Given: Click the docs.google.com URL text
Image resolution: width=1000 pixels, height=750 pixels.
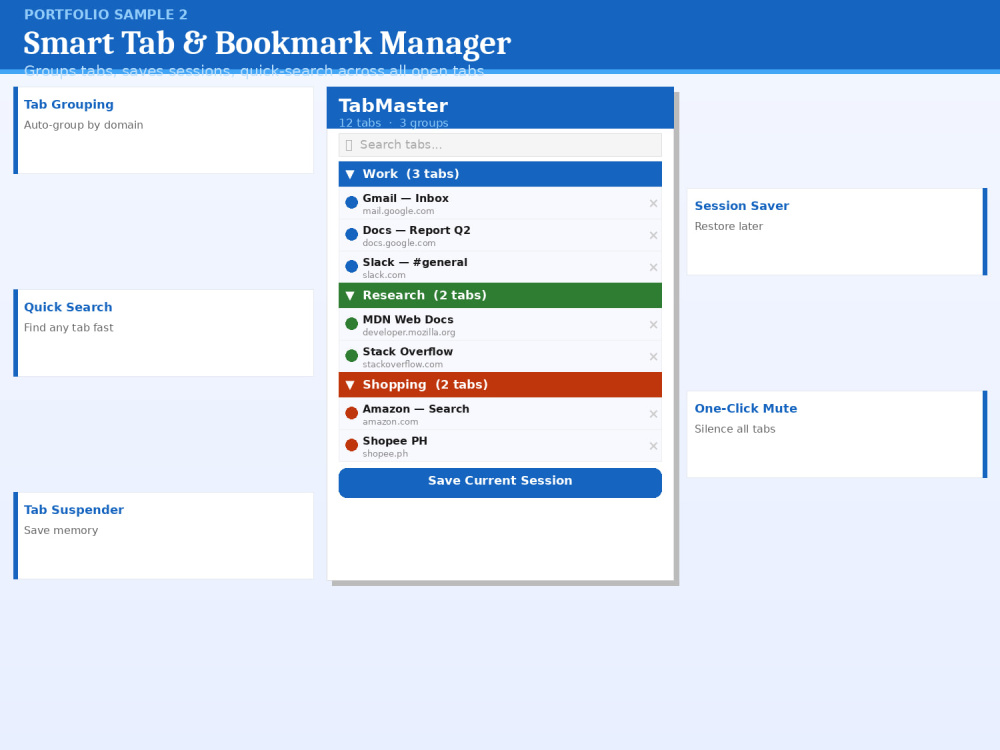Looking at the screenshot, I should pos(399,243).
